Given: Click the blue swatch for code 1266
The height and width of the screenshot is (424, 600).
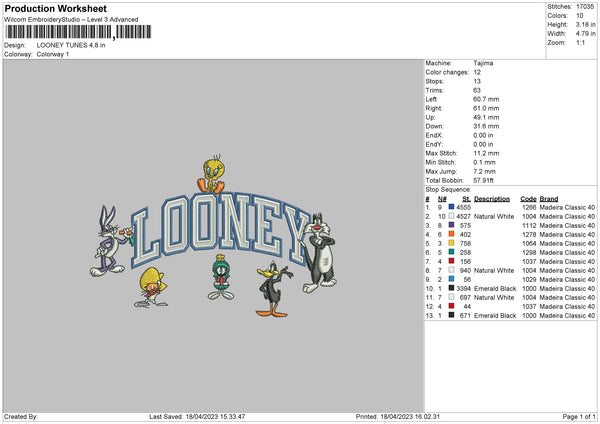Looking at the screenshot, I should click(451, 207).
